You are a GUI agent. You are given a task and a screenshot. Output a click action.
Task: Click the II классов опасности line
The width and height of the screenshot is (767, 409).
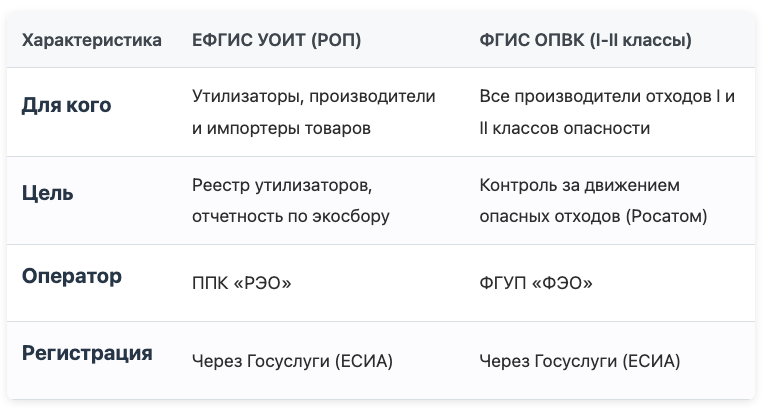pyautogui.click(x=565, y=128)
